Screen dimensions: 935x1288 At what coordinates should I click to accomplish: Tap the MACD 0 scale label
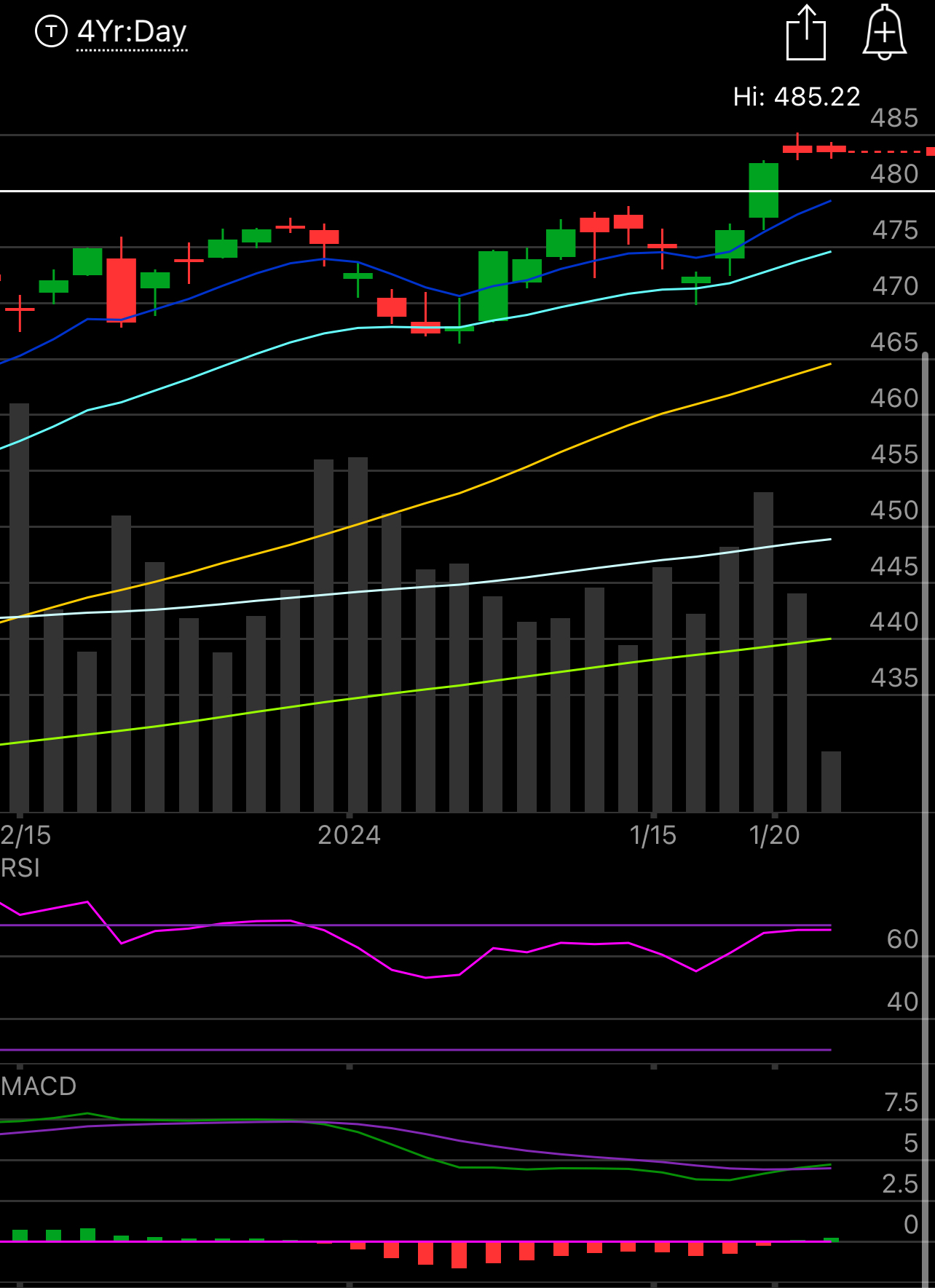(910, 1224)
